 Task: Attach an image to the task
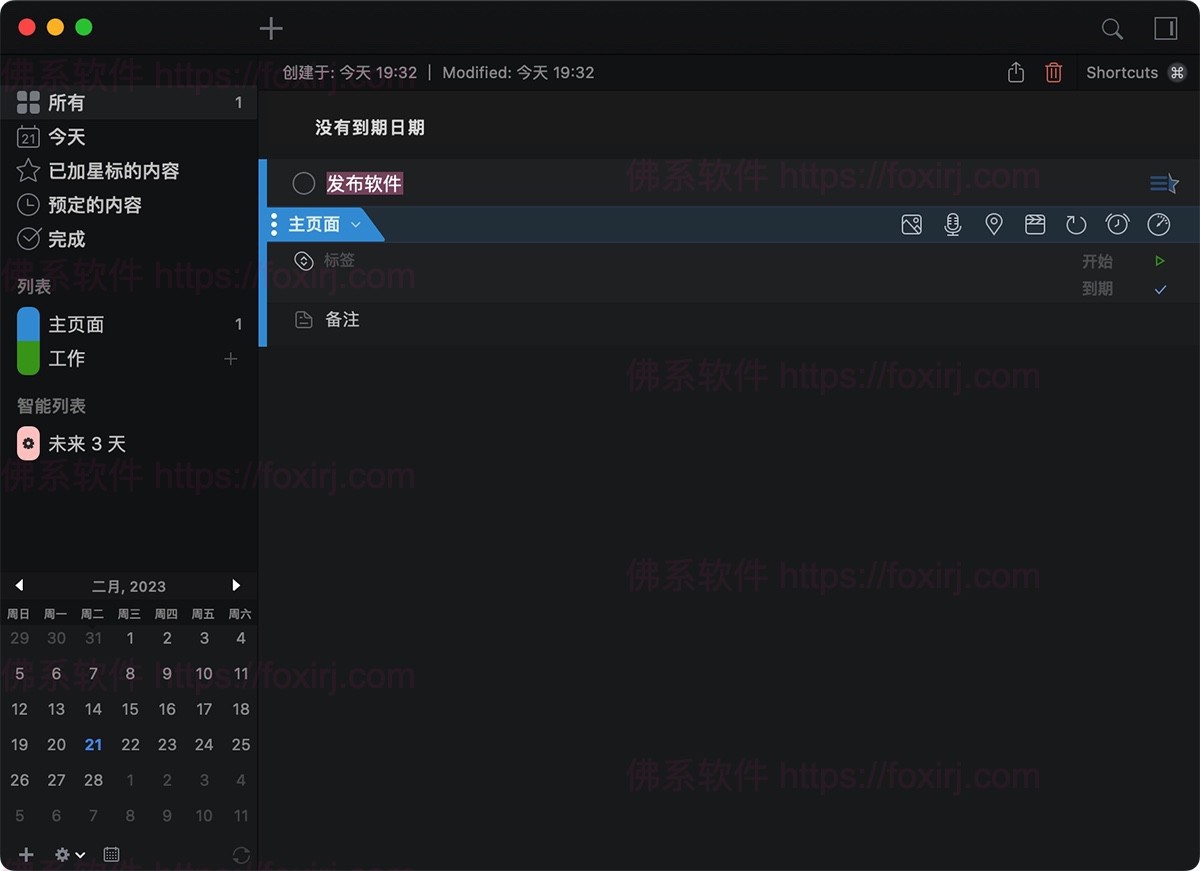pos(911,224)
